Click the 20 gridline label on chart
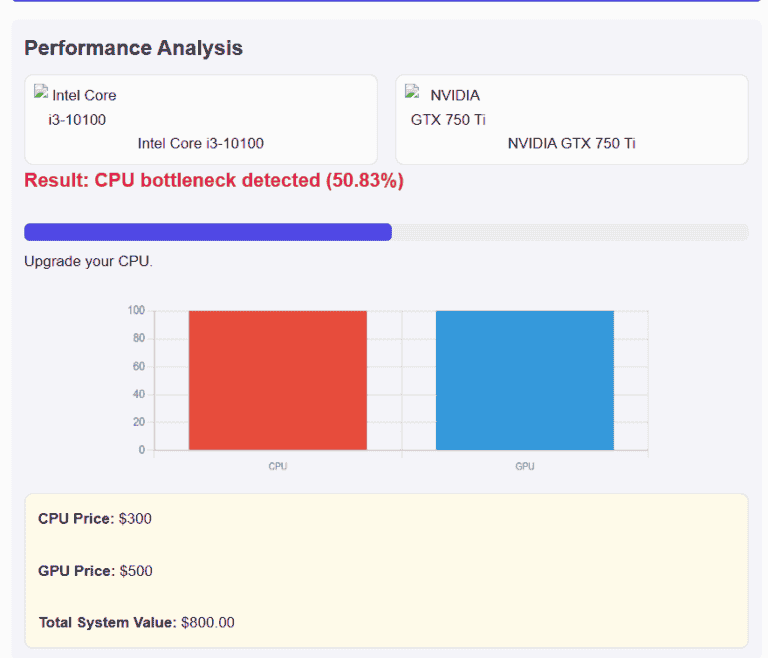The height and width of the screenshot is (658, 768). [x=138, y=422]
